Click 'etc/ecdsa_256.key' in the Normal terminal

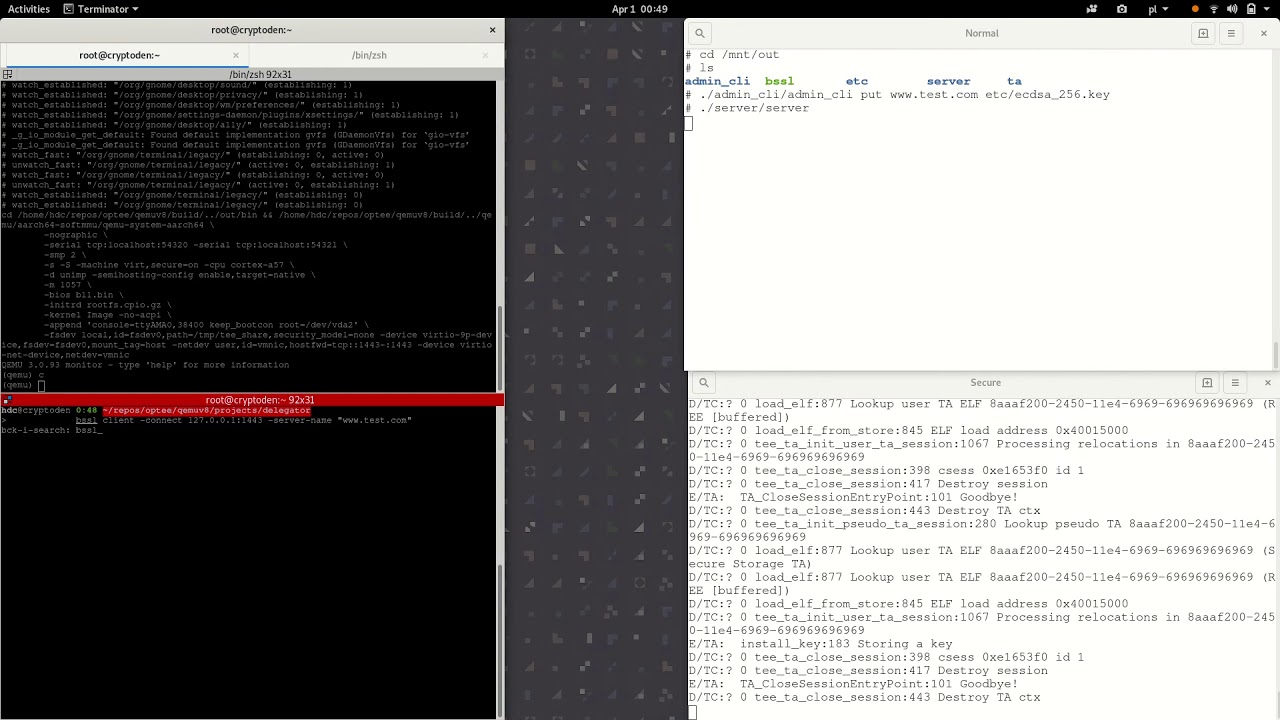pos(1047,95)
